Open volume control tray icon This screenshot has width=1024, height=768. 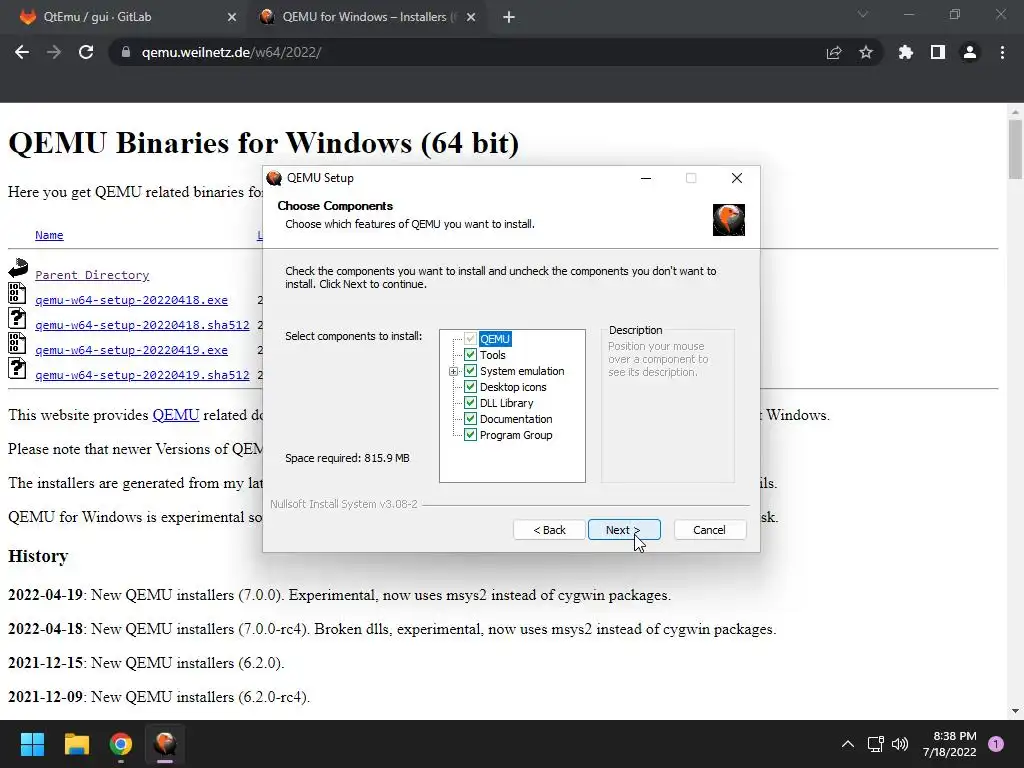(x=900, y=744)
